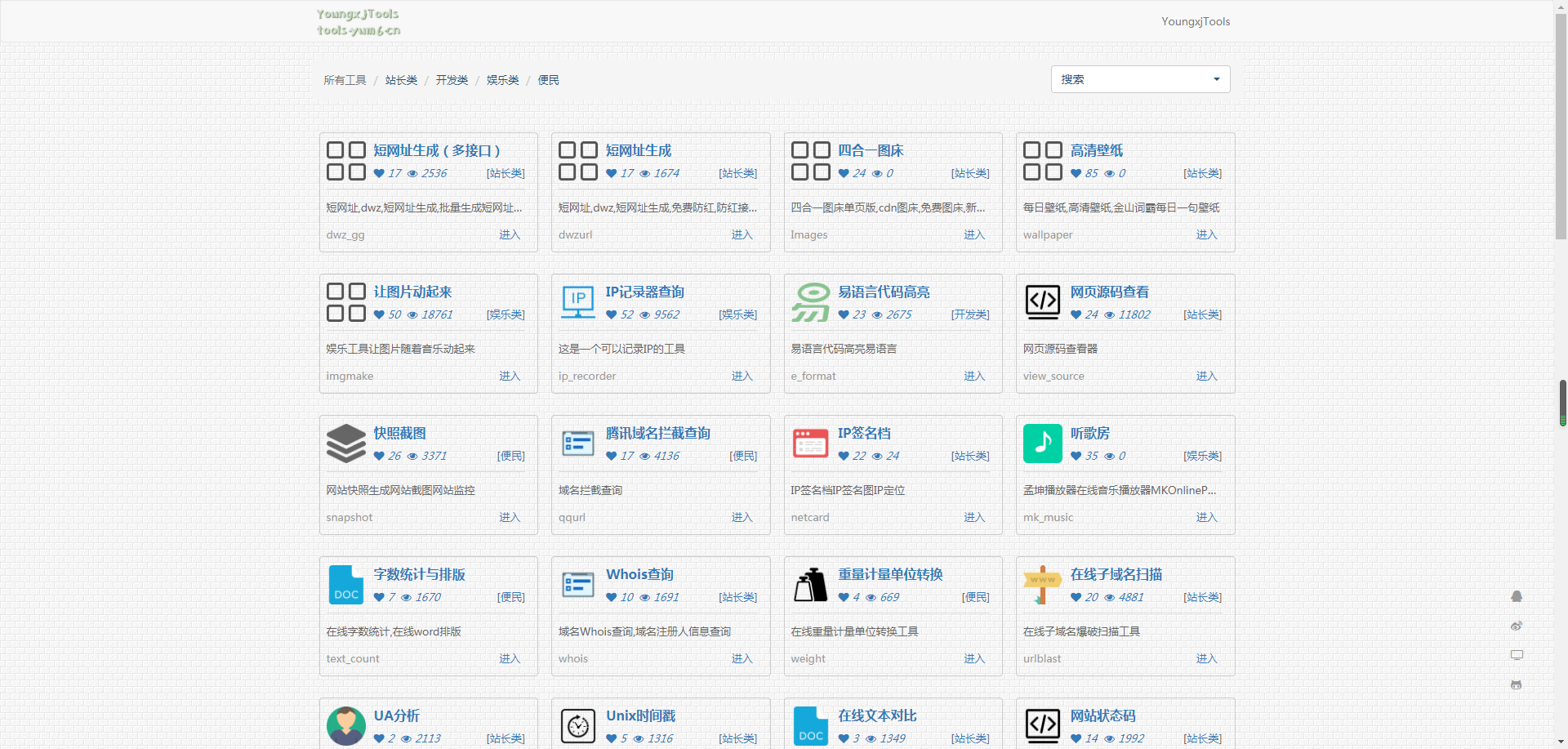Click 进入 link on the whois card

pos(742,658)
